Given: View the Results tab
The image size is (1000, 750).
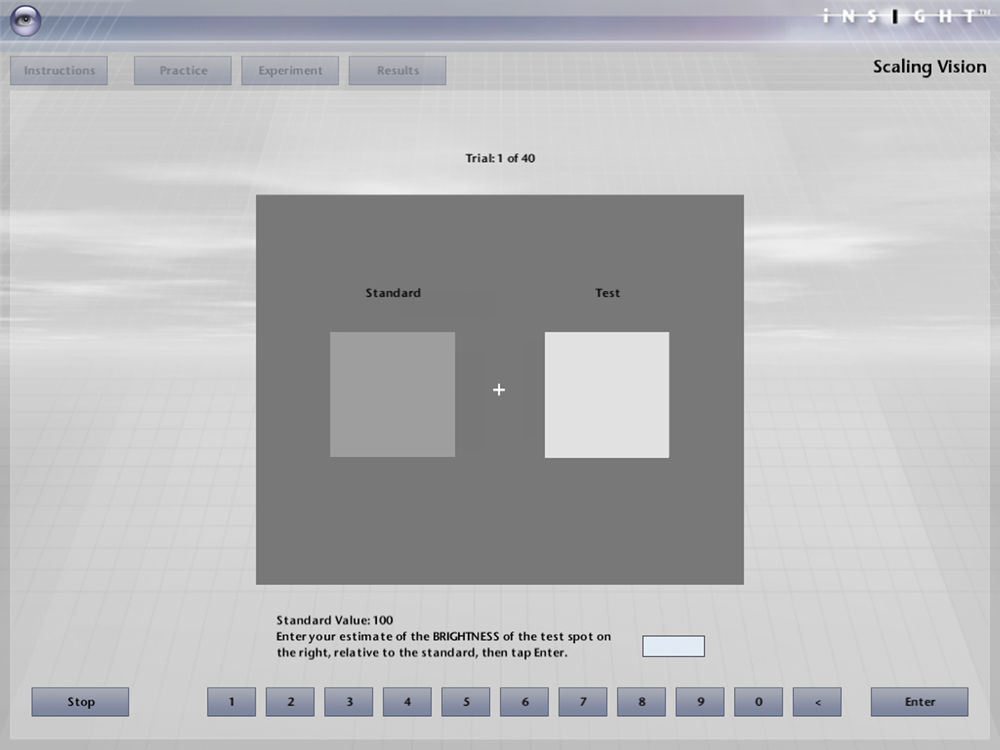Looking at the screenshot, I should (x=397, y=70).
